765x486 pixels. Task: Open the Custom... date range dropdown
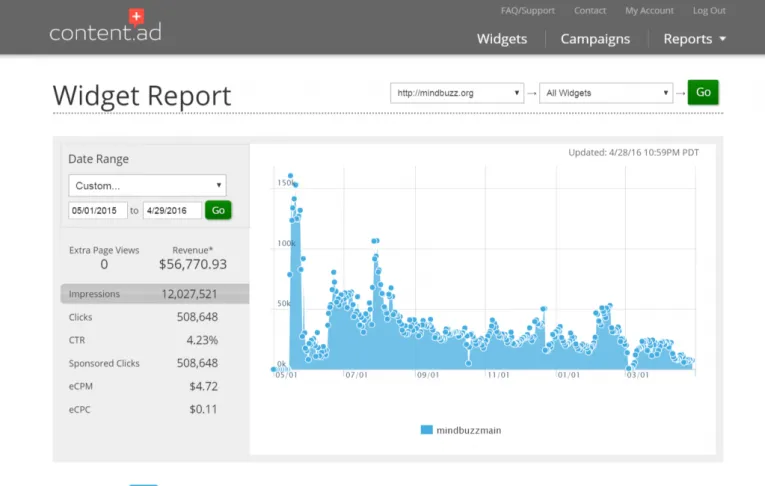pyautogui.click(x=147, y=185)
